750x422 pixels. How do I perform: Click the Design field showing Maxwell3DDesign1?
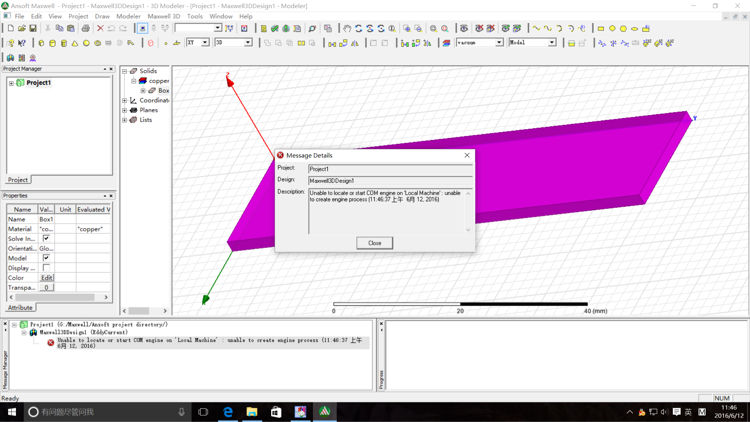coord(390,181)
